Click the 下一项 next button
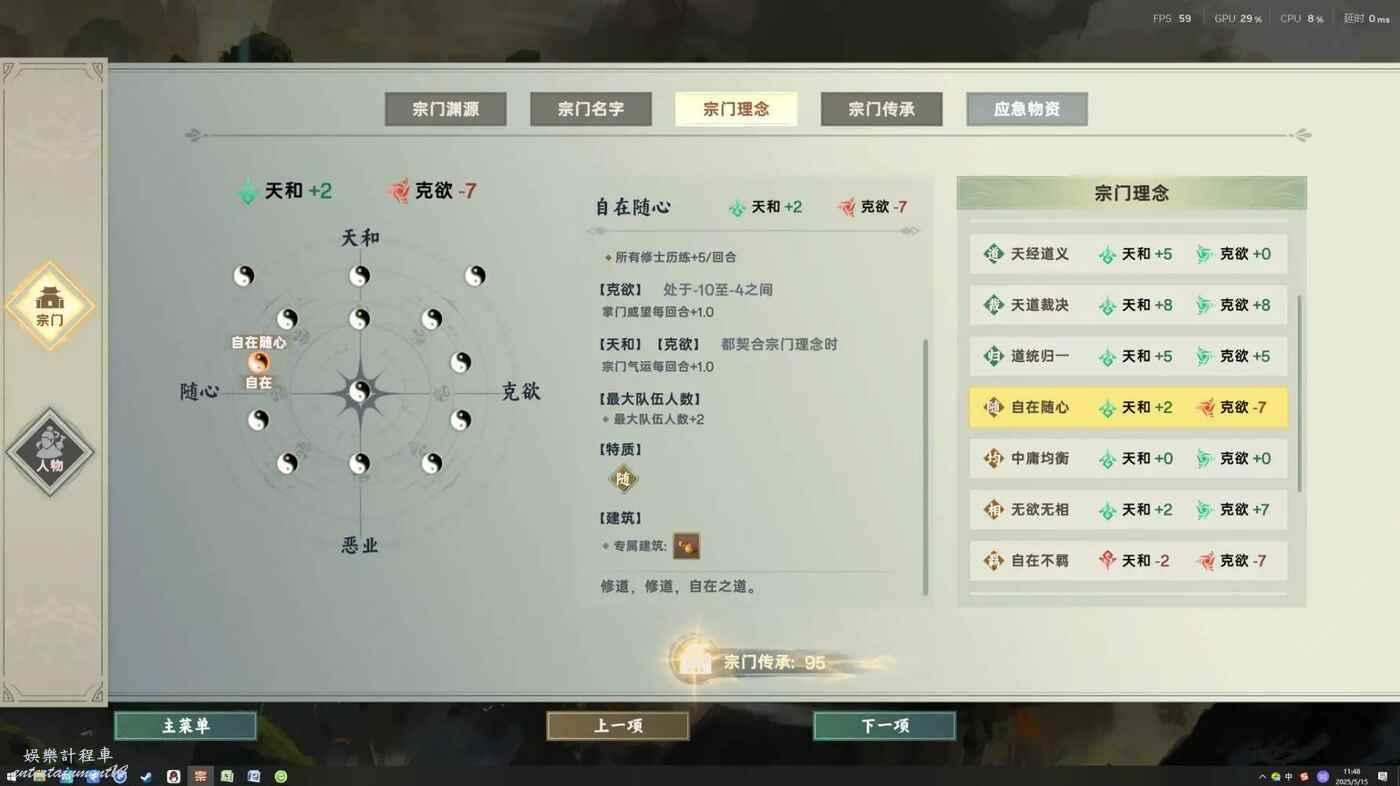 click(x=884, y=726)
